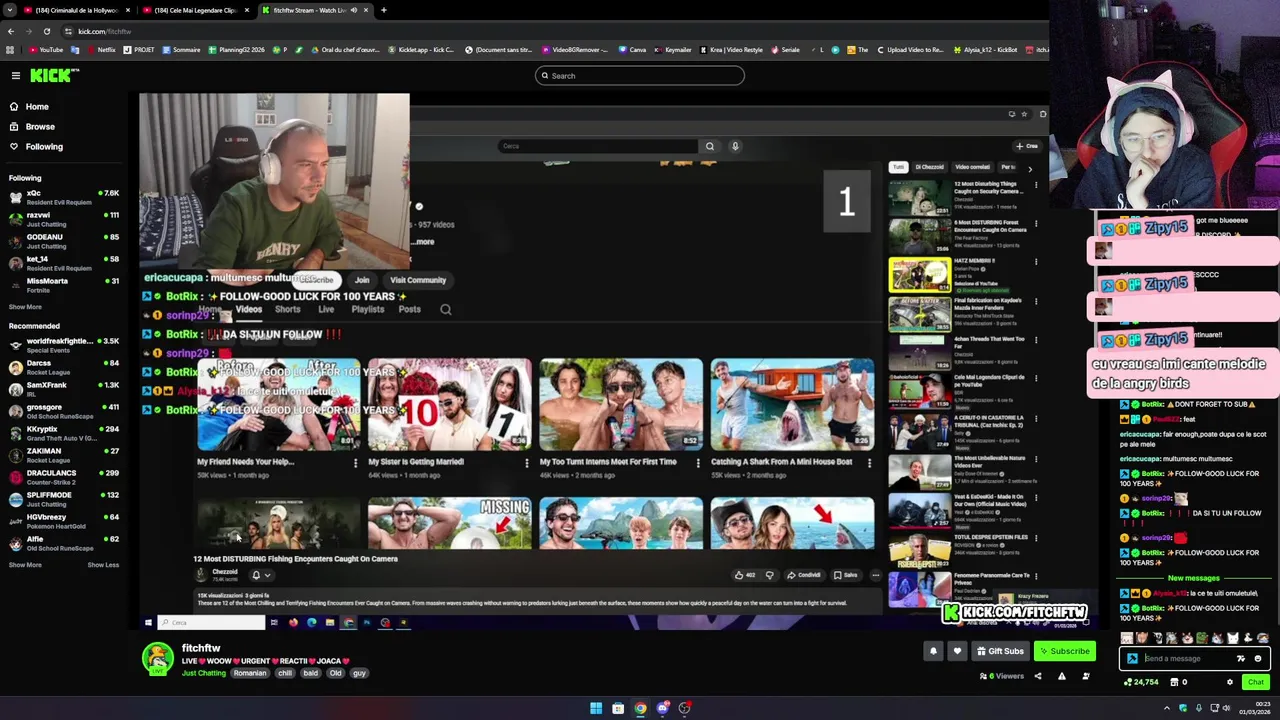This screenshot has height=720, width=1280.
Task: Open Darcss Rocket League channel
Action: [62, 367]
